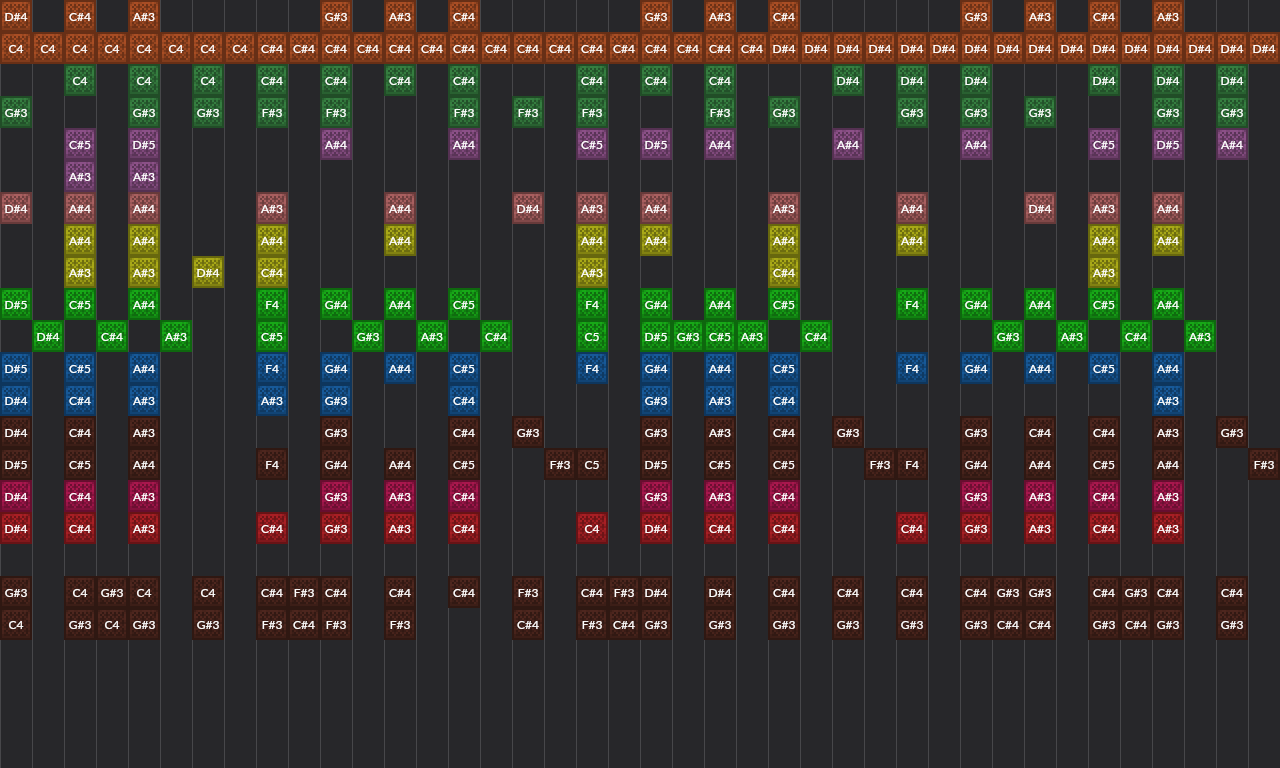Select the dark green C#4 note below the orange row
Screen dimensions: 1280x768
271,80
